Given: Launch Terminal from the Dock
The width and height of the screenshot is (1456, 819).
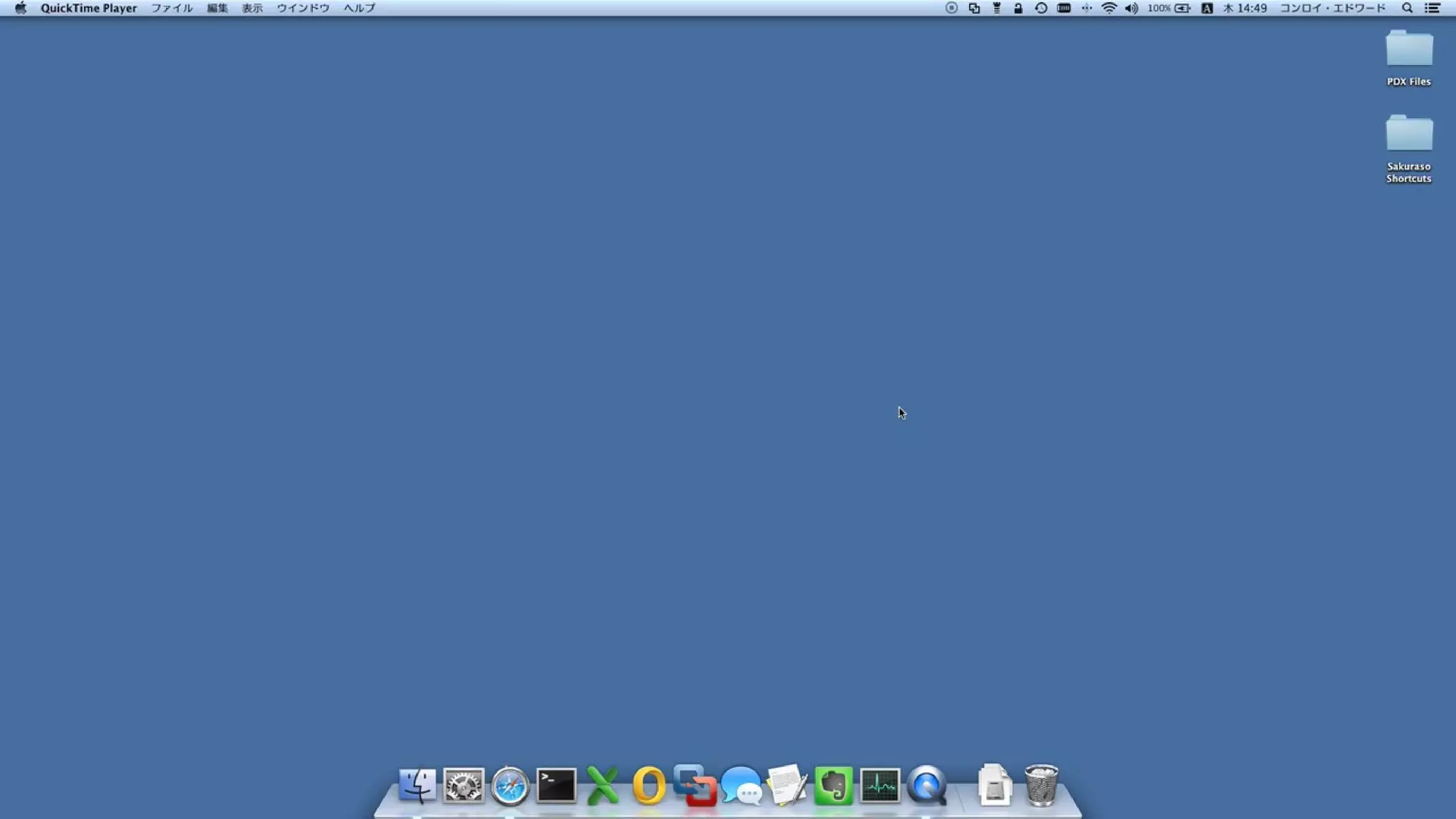Looking at the screenshot, I should click(x=556, y=786).
